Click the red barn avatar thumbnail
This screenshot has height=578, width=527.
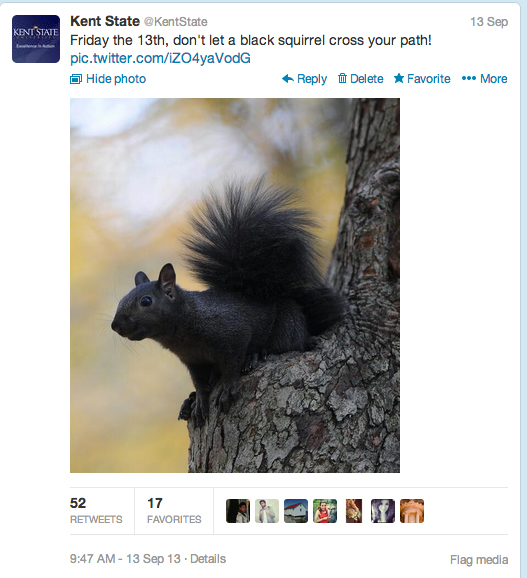click(296, 511)
